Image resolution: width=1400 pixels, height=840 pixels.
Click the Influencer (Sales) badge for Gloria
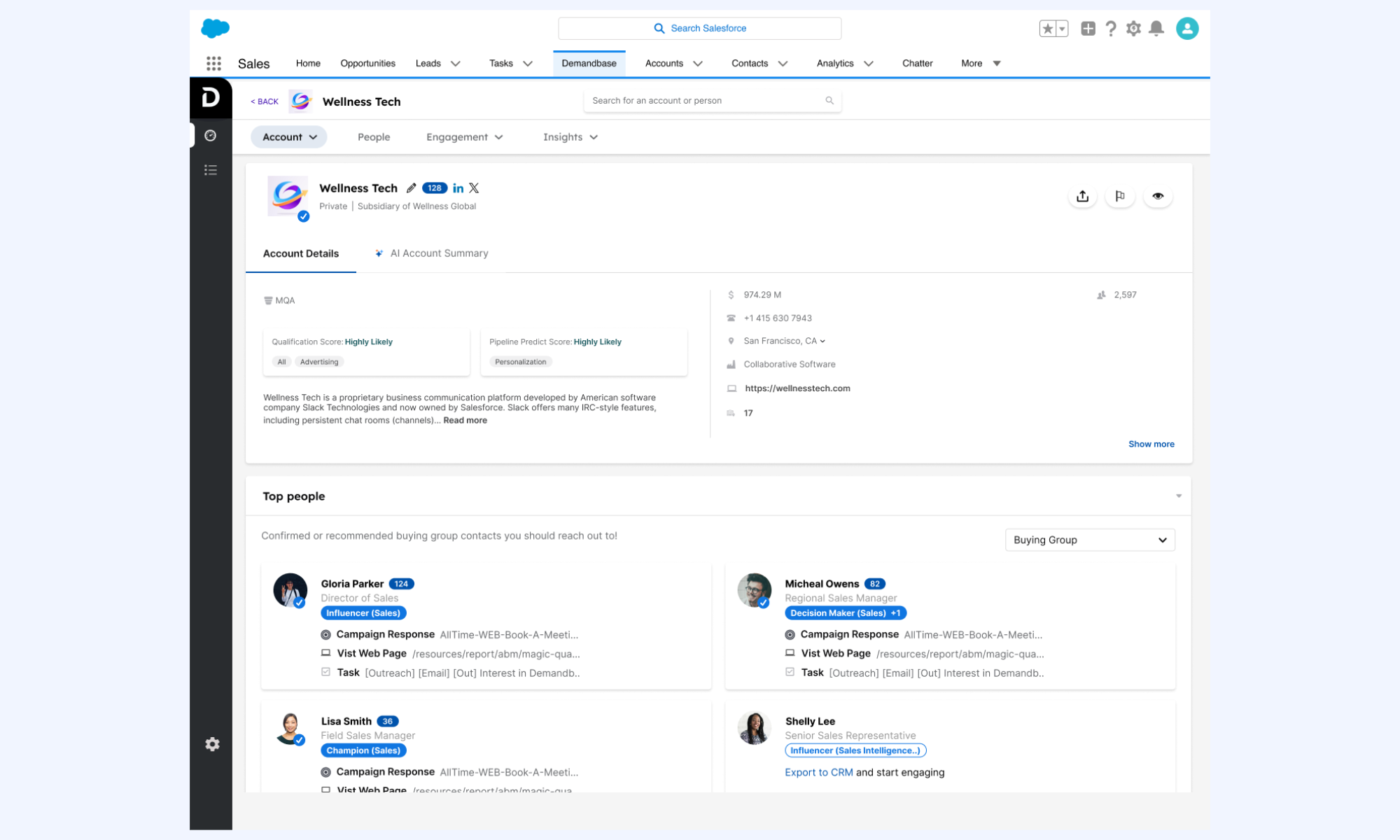click(363, 613)
